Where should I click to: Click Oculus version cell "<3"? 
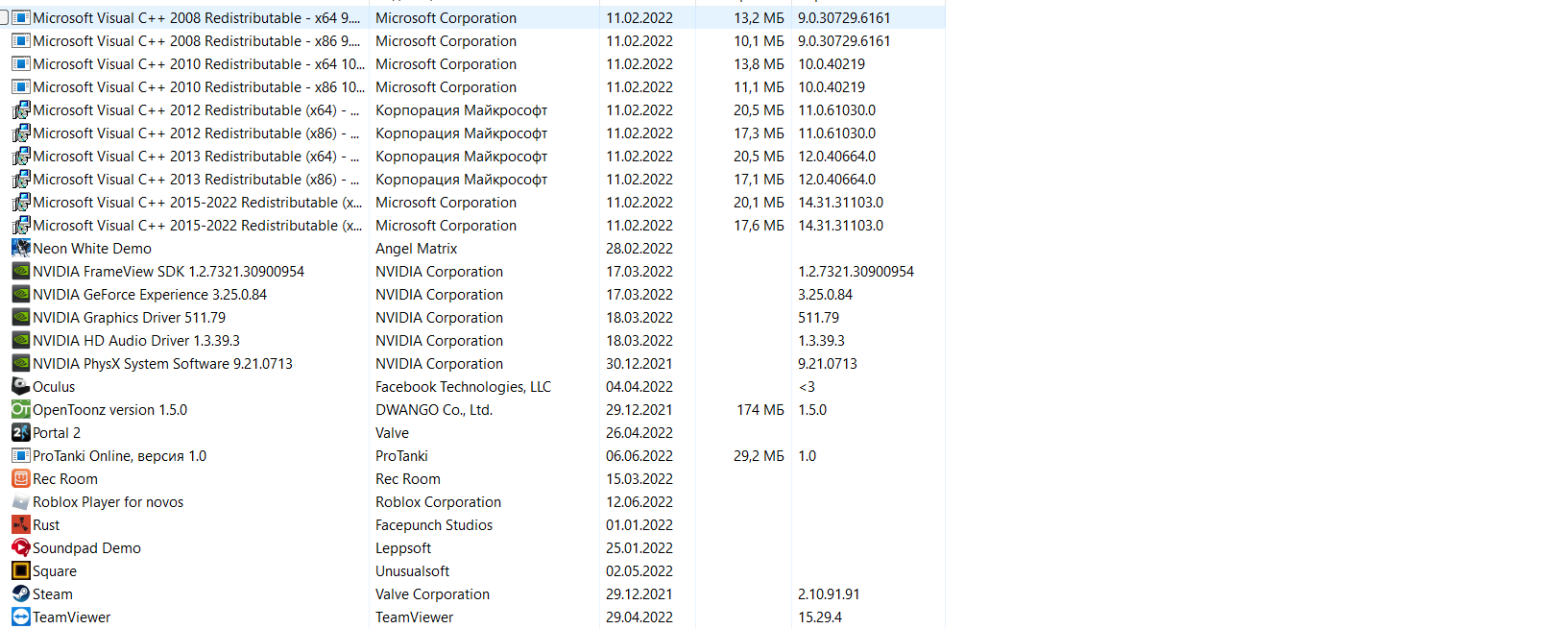click(x=807, y=387)
